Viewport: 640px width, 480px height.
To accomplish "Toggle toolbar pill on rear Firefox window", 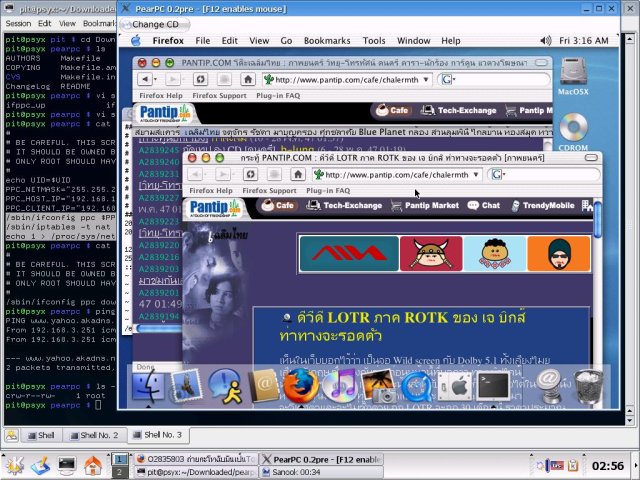I will pos(542,62).
